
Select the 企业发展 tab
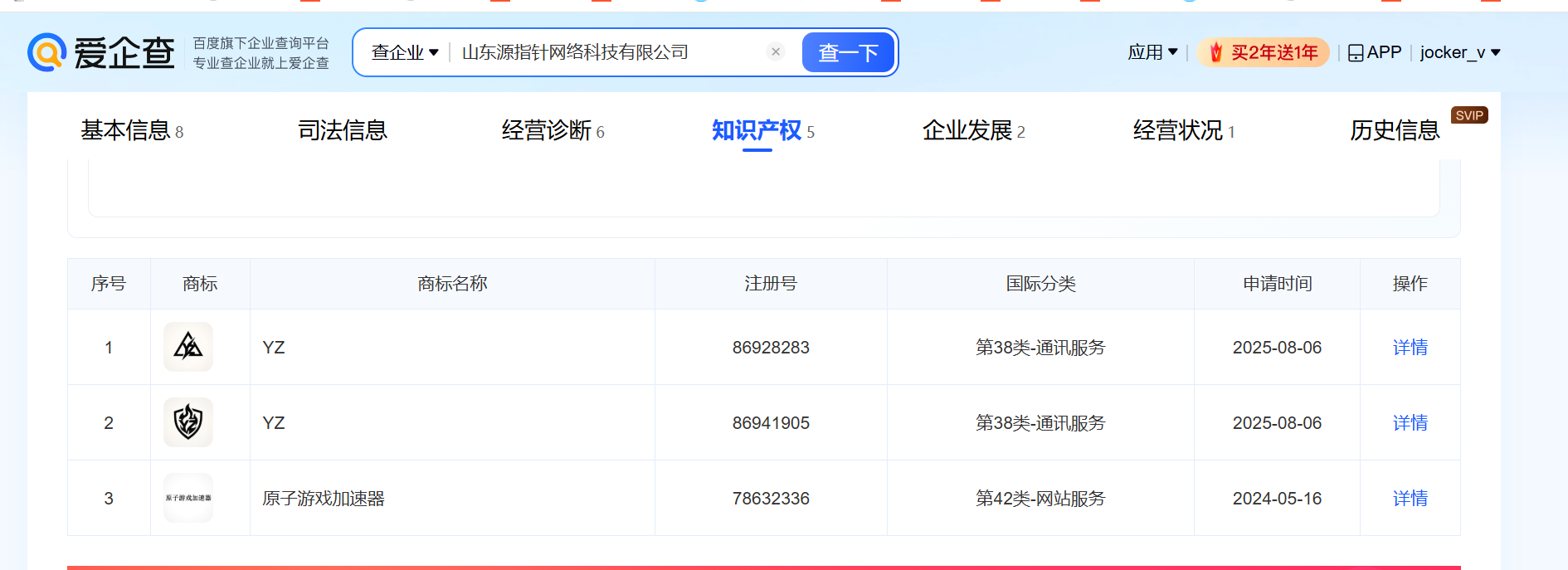974,130
